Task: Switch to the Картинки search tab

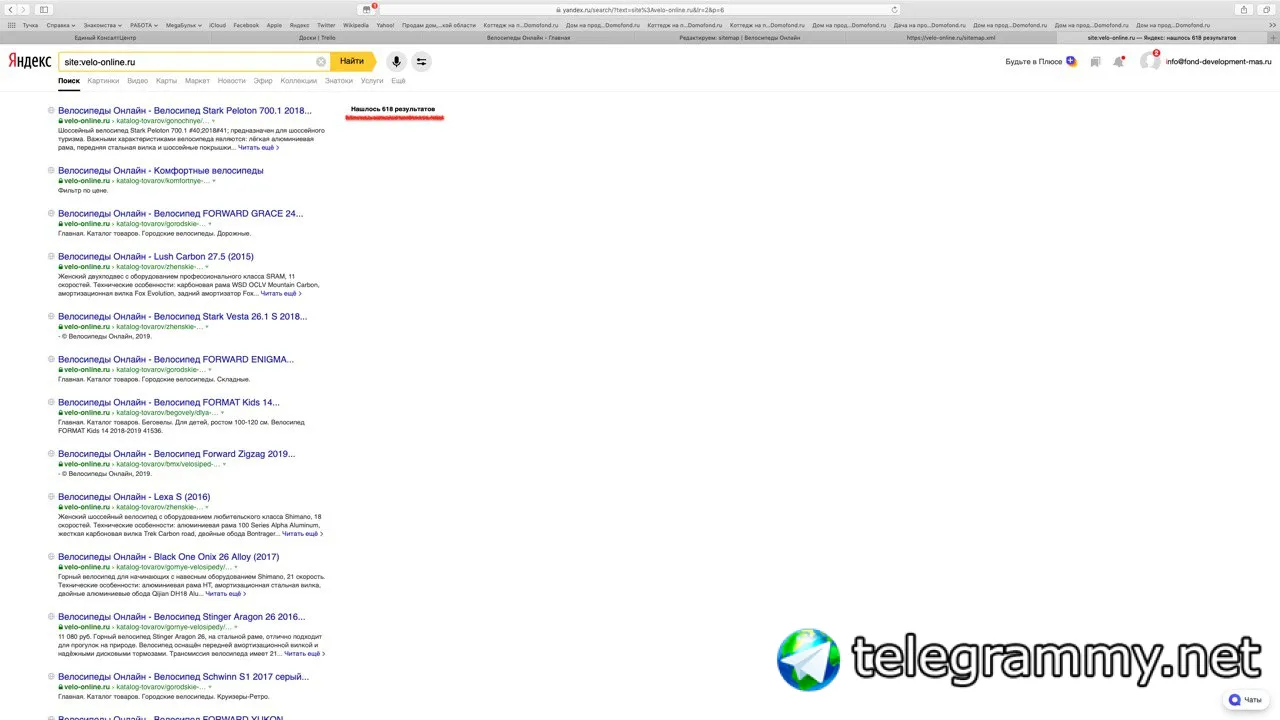Action: pyautogui.click(x=103, y=80)
